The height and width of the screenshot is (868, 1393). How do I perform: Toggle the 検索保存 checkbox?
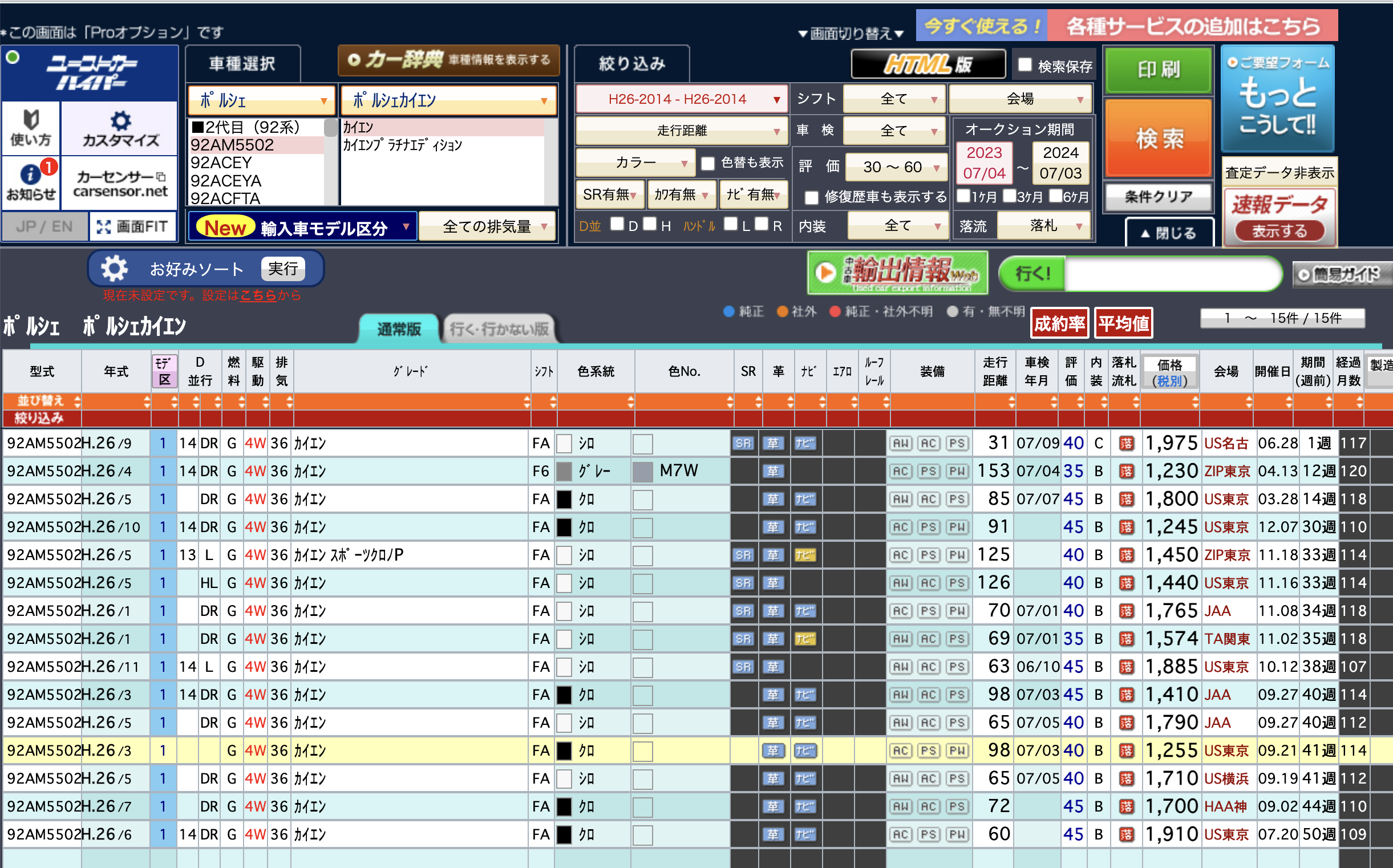click(x=1025, y=64)
